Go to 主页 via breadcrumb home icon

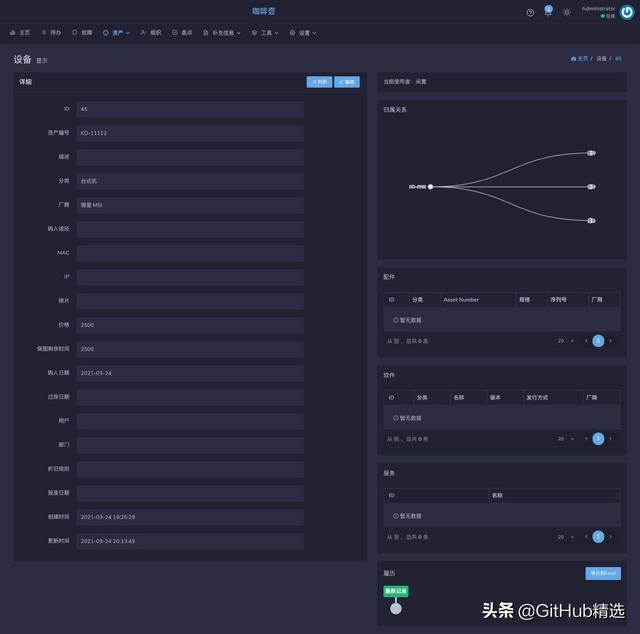tap(579, 59)
